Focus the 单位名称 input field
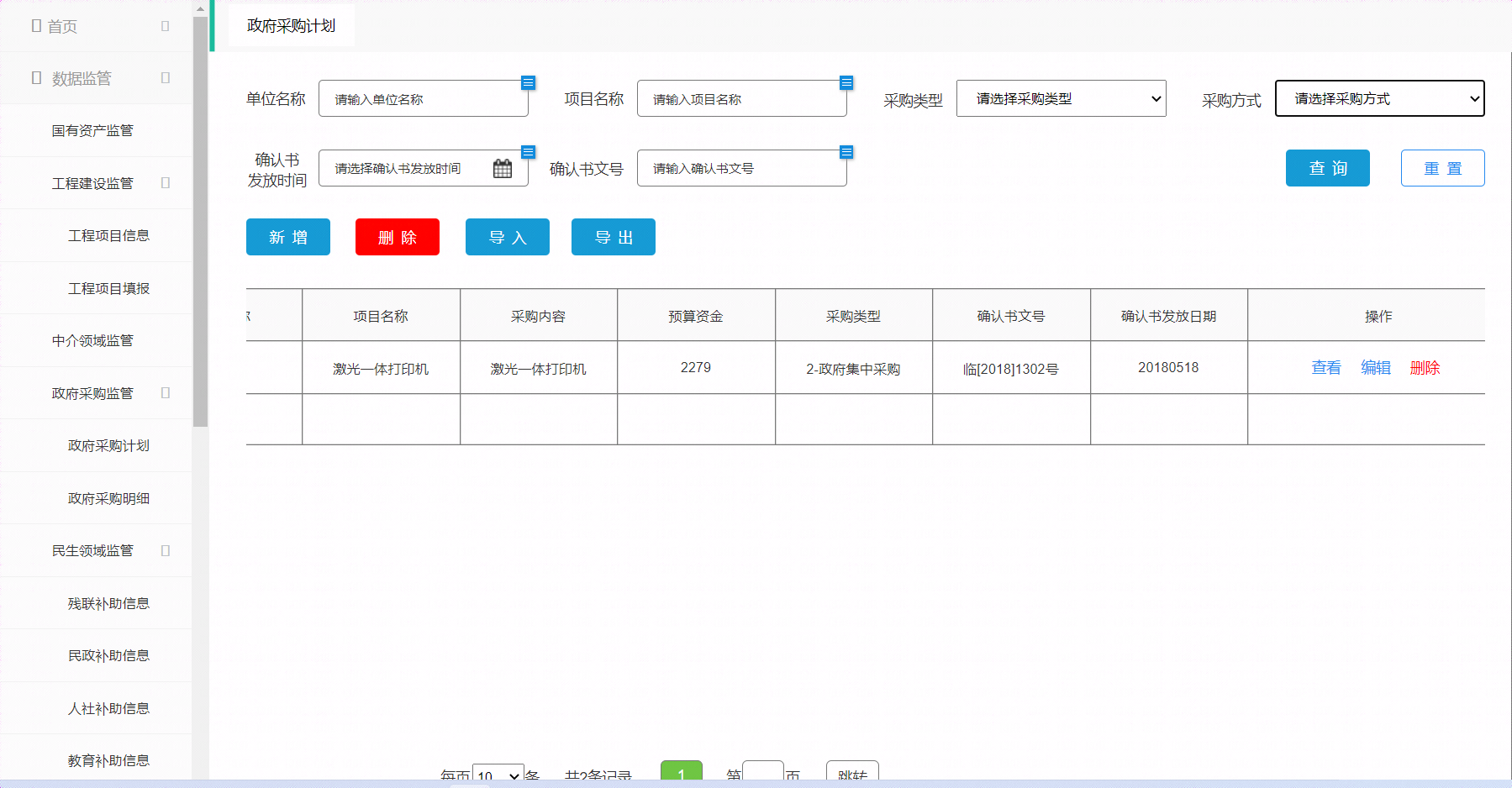This screenshot has height=788, width=1512. 424,98
